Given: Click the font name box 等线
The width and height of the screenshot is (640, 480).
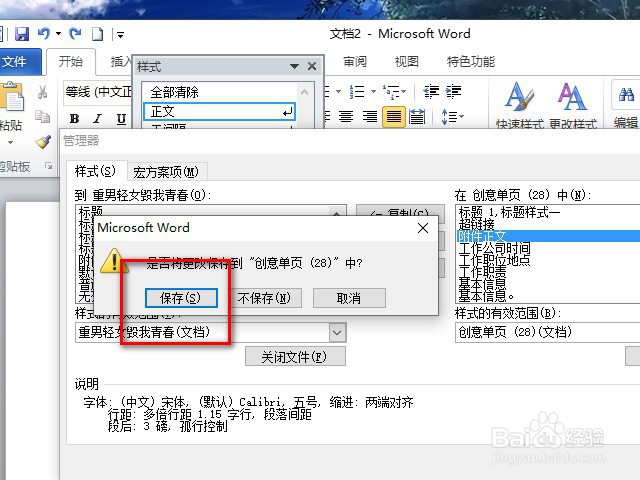Looking at the screenshot, I should 98,92.
